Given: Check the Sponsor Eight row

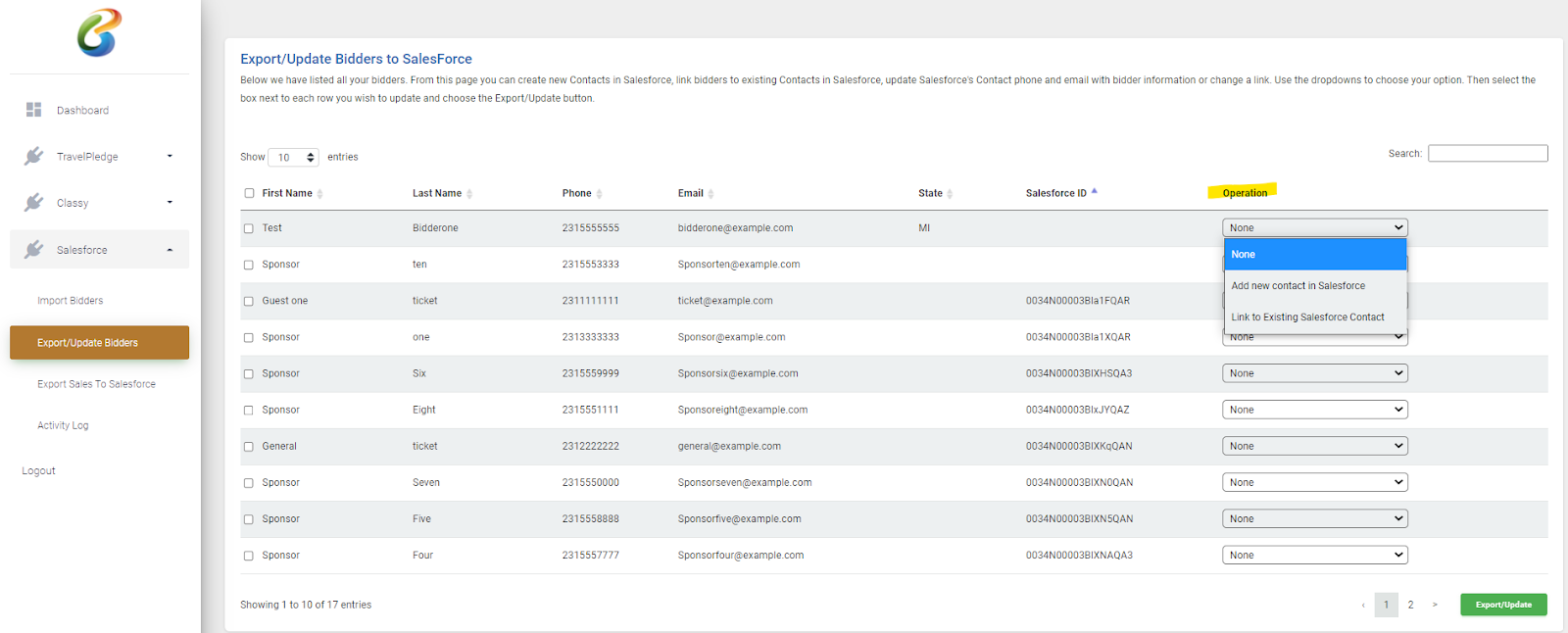Looking at the screenshot, I should click(249, 410).
